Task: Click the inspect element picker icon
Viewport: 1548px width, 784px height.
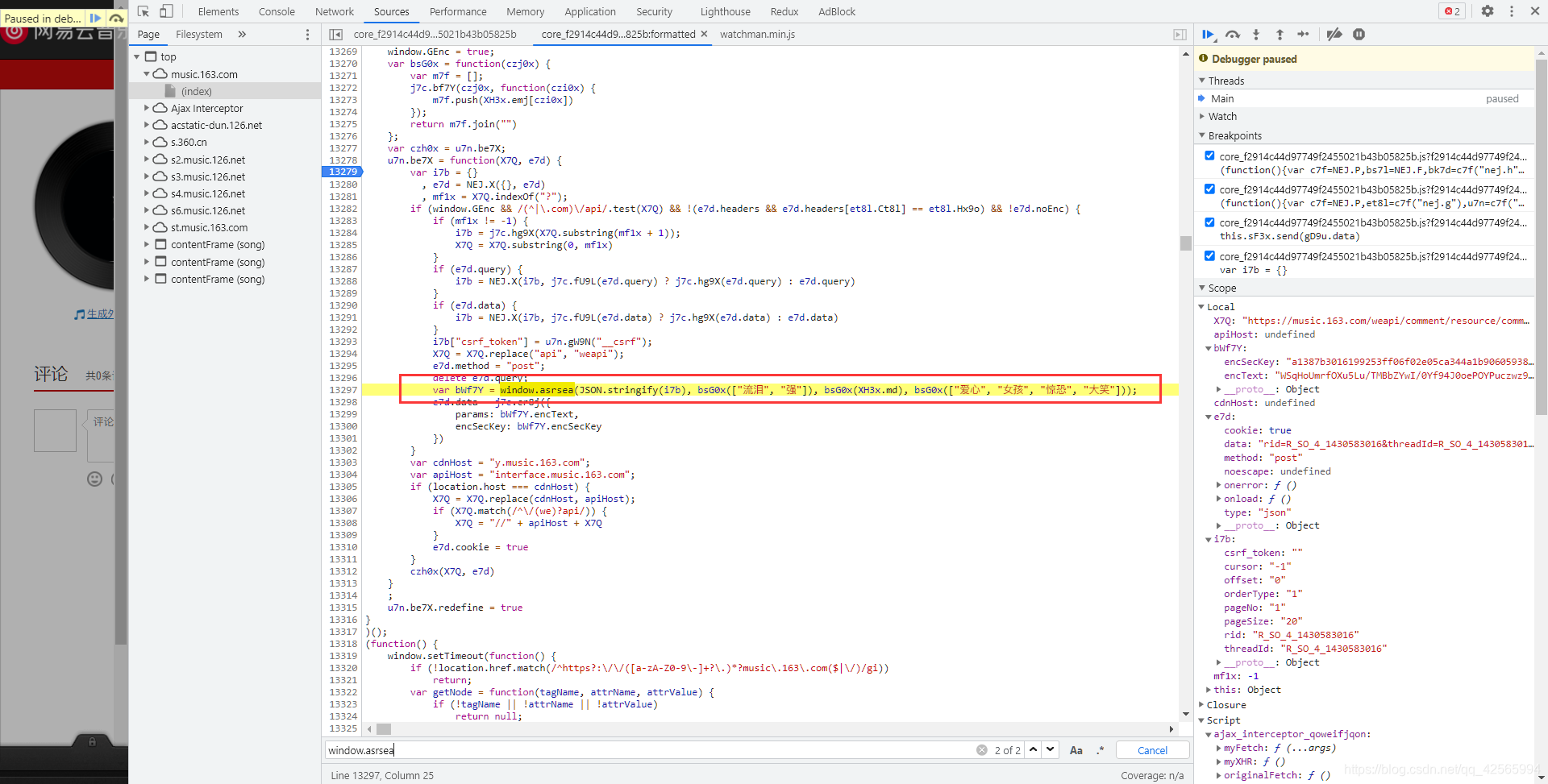Action: pos(144,11)
